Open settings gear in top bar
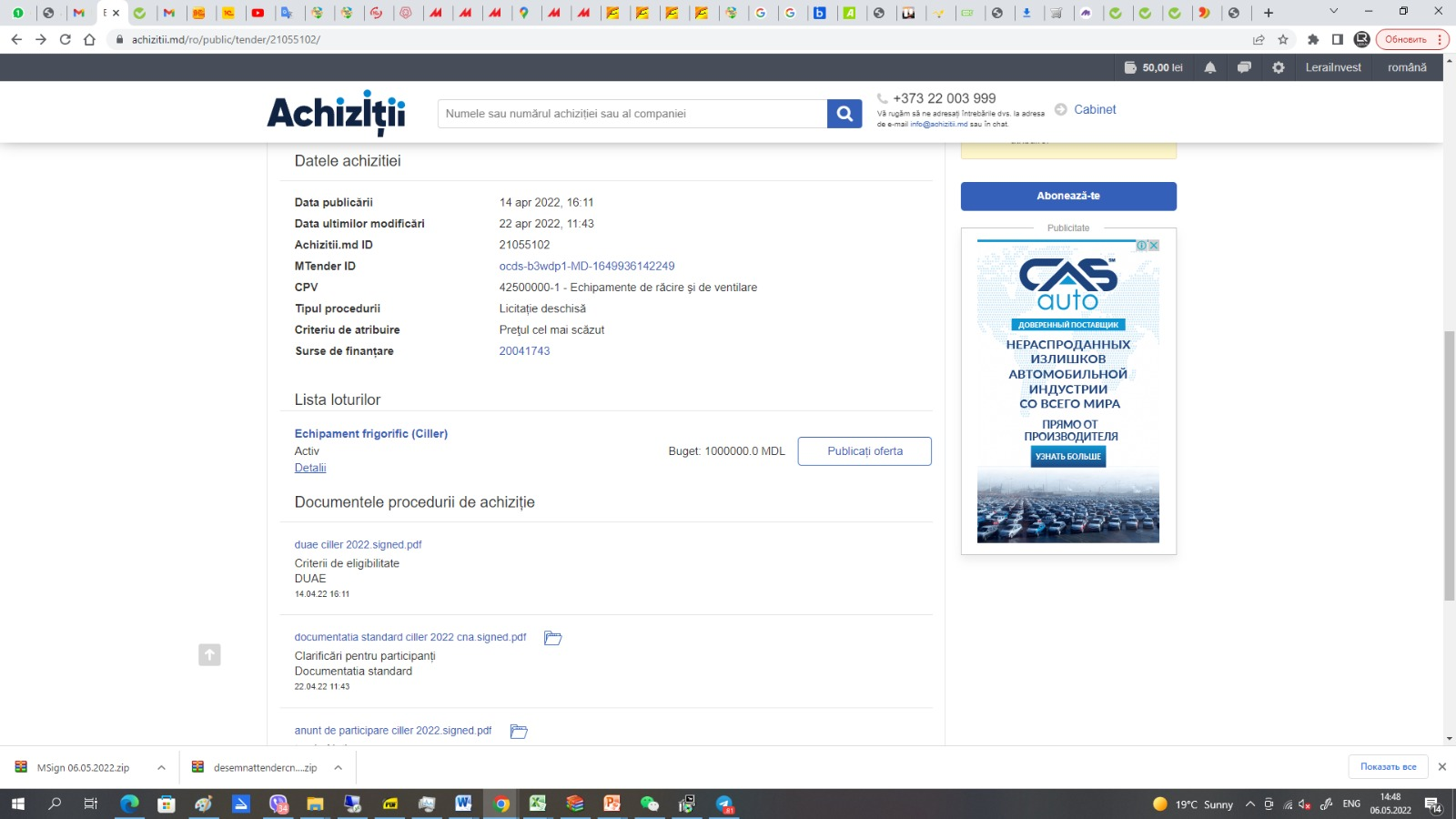Image resolution: width=1456 pixels, height=819 pixels. (1278, 67)
